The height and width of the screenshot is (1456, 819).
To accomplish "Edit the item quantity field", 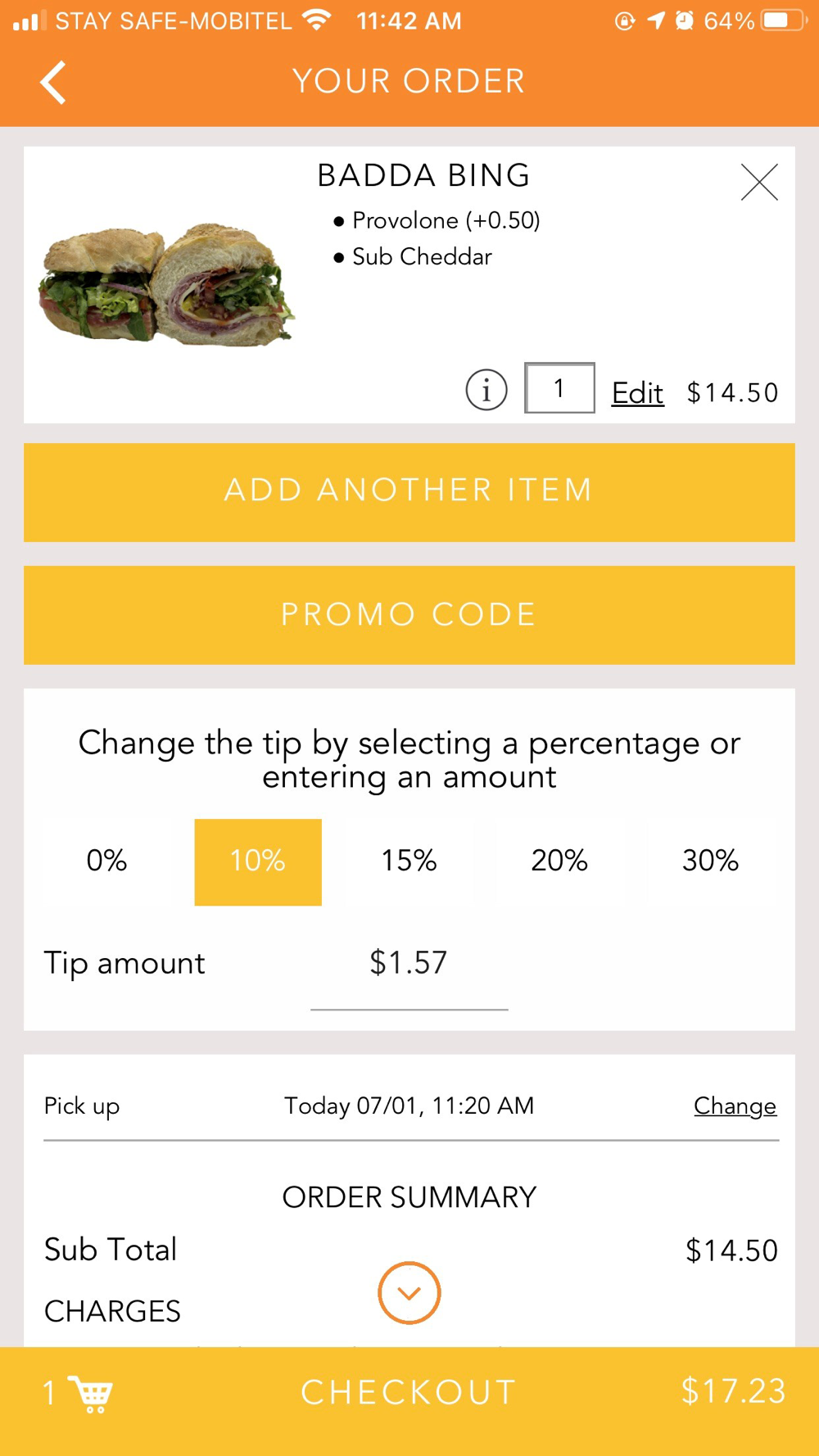I will [559, 388].
